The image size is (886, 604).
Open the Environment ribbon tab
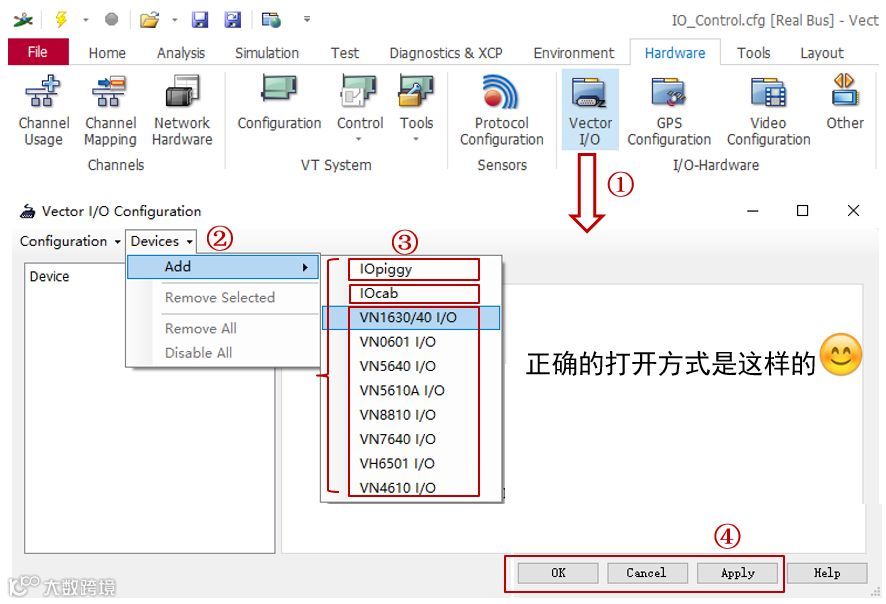574,53
